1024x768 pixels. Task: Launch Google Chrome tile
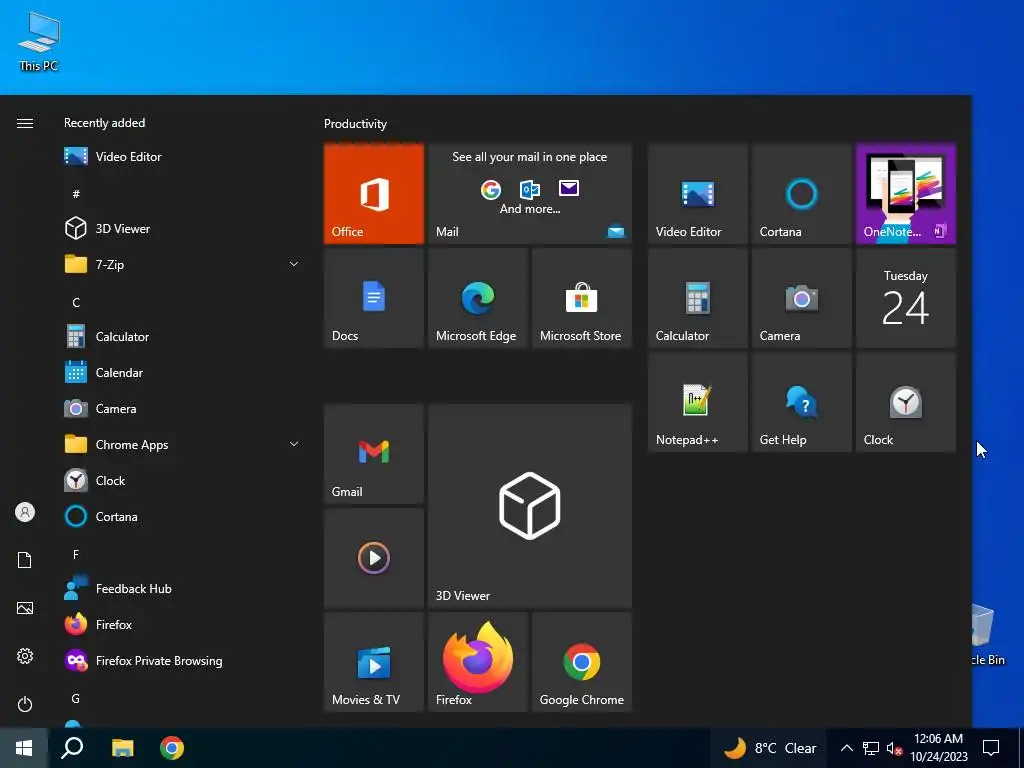tap(582, 662)
